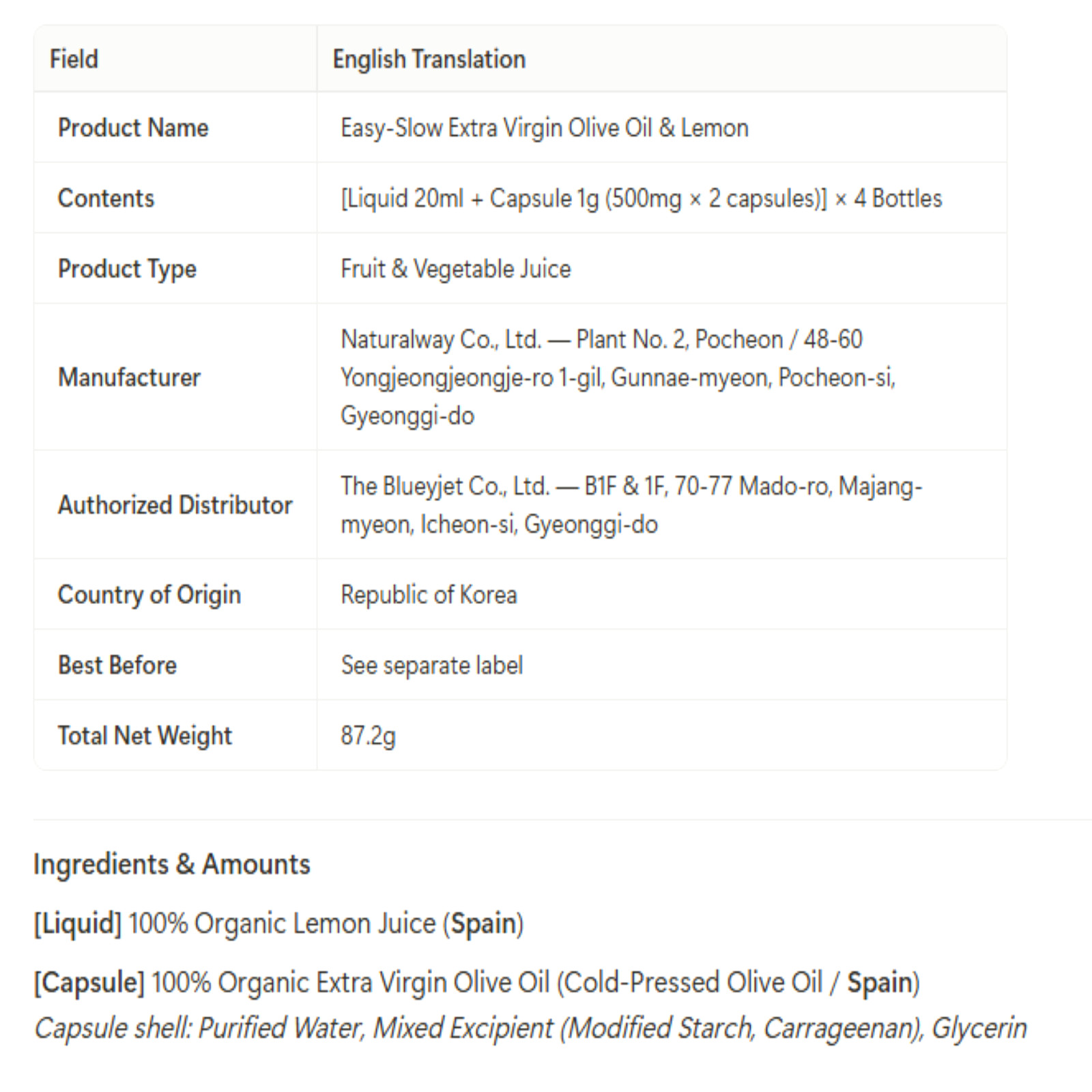Select the Product Name row label
This screenshot has height=1092, width=1092.
click(x=133, y=128)
